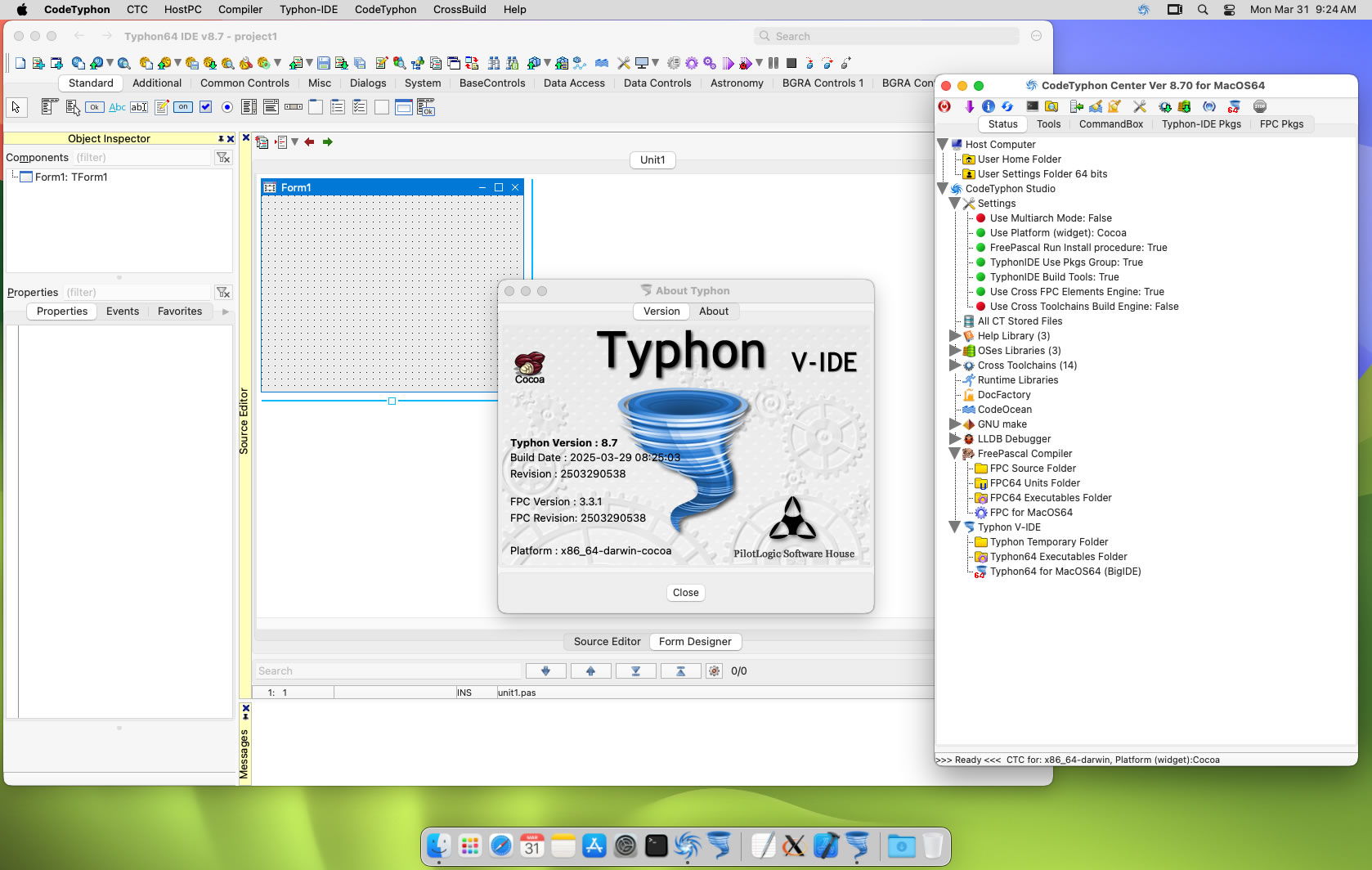Image resolution: width=1372 pixels, height=870 pixels.
Task: Click the find-next down arrow button in search bar
Action: click(545, 671)
